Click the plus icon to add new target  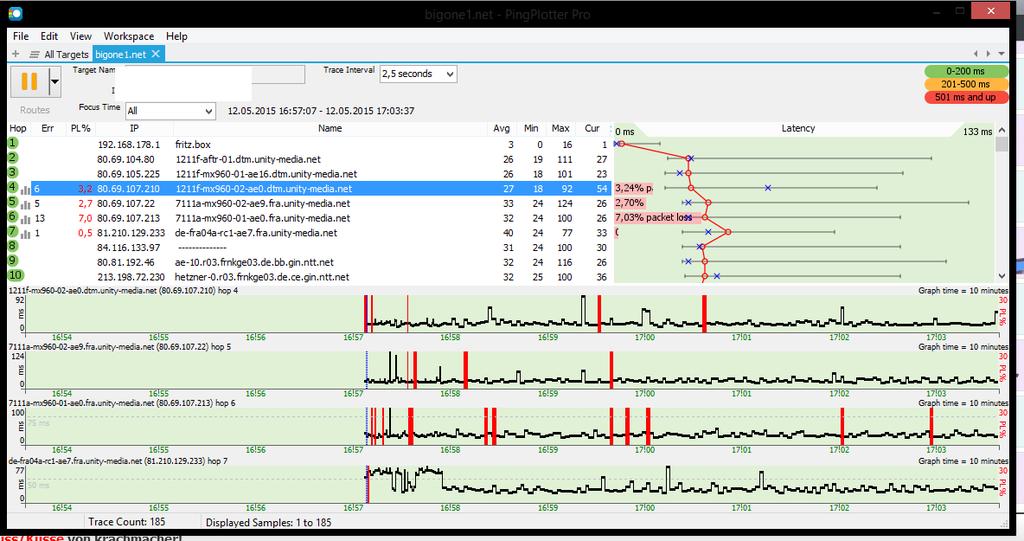click(x=15, y=54)
